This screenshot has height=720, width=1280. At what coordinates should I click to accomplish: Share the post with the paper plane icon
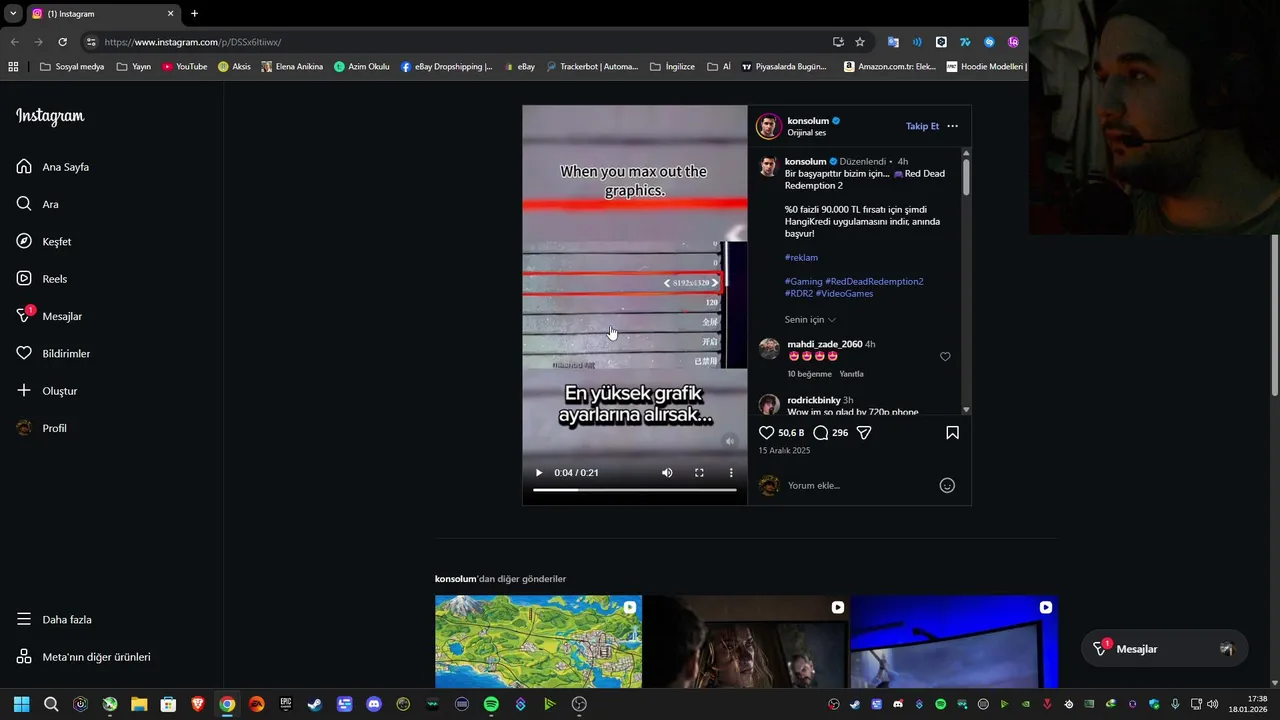[864, 433]
